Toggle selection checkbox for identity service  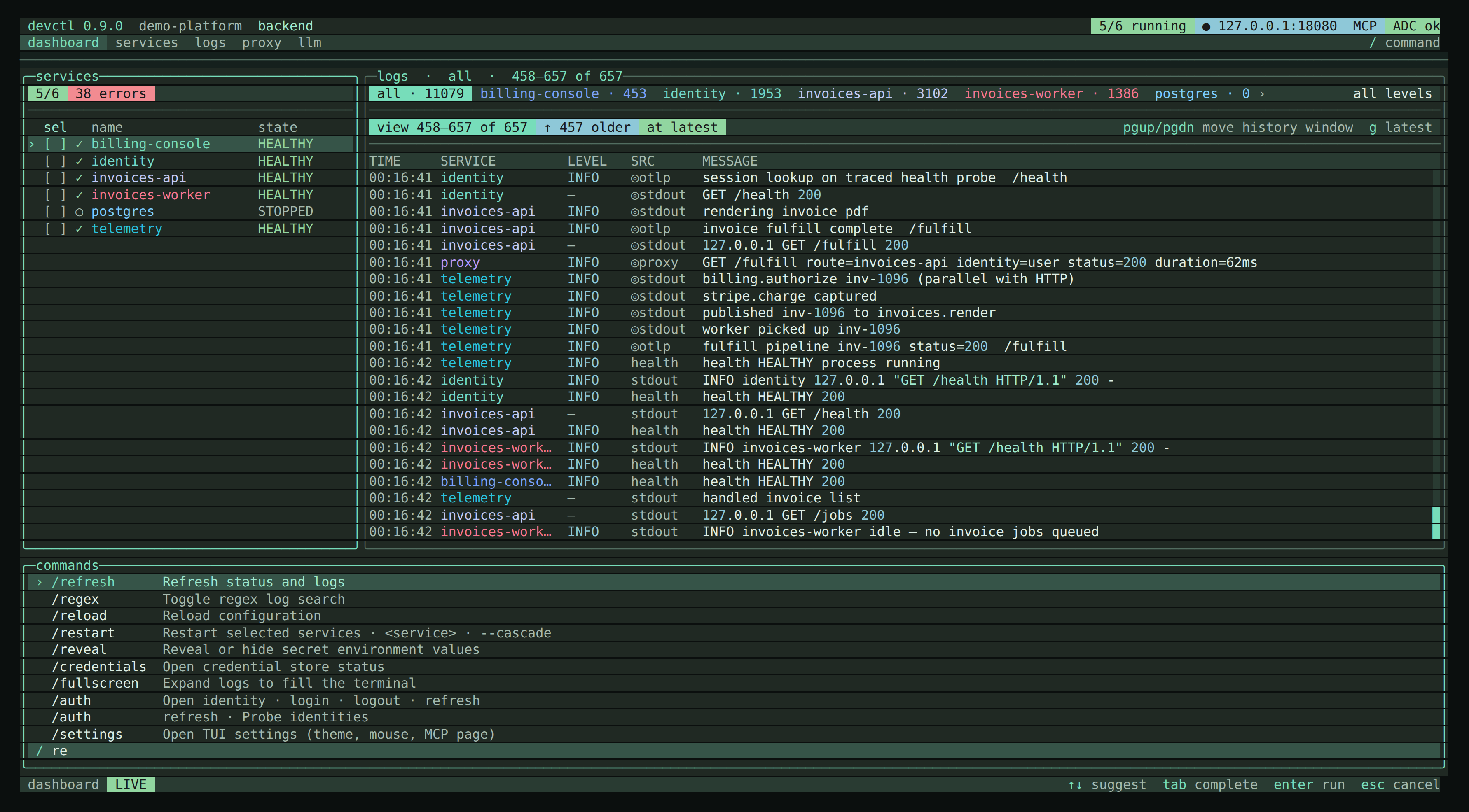coord(55,161)
